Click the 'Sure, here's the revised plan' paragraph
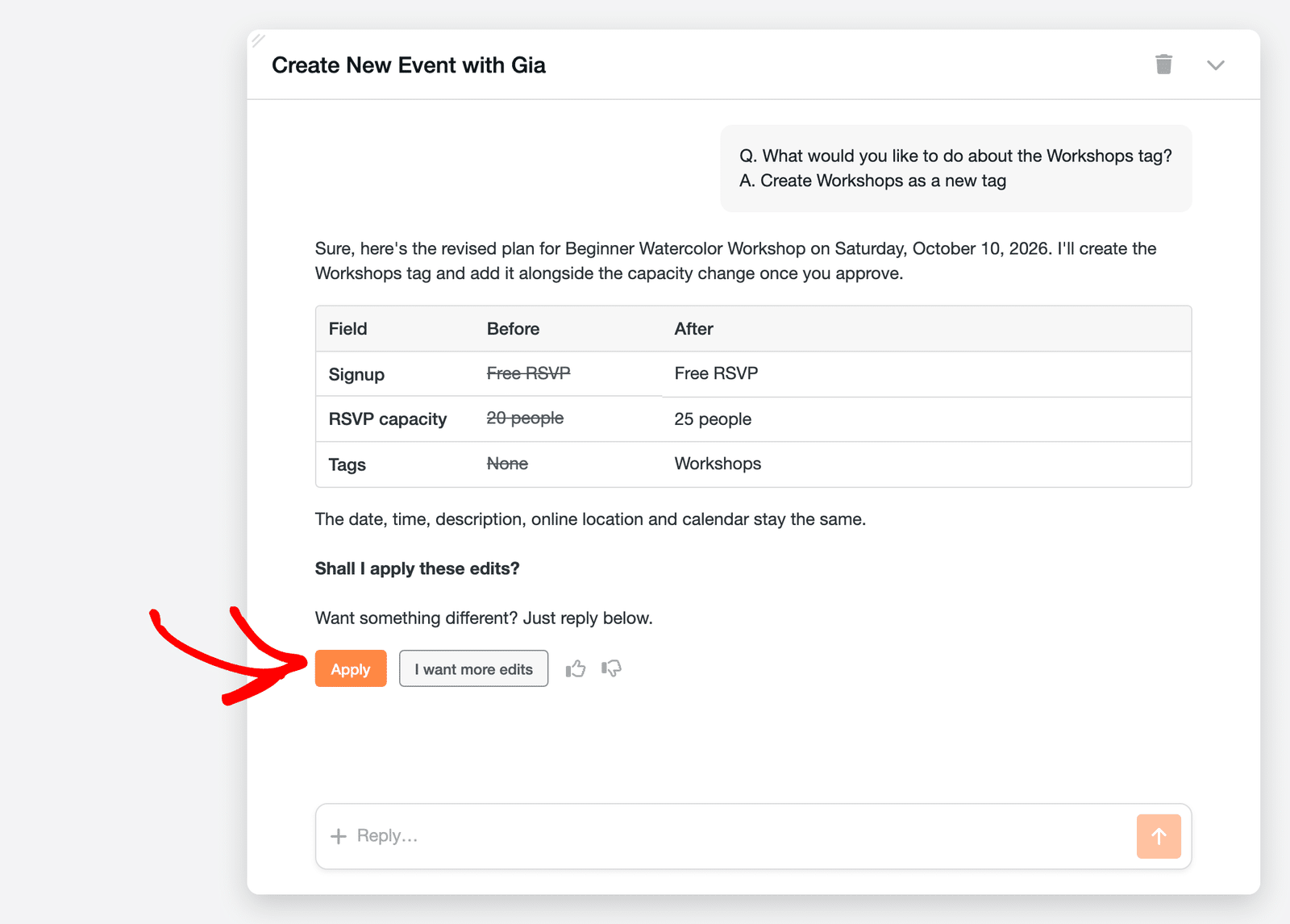 tap(735, 260)
